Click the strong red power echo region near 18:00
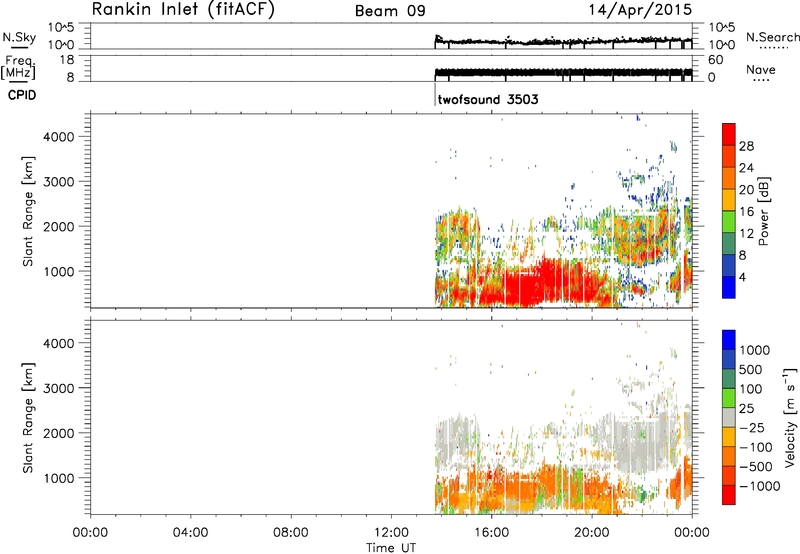Viewport: 800px width, 554px height. 548,281
